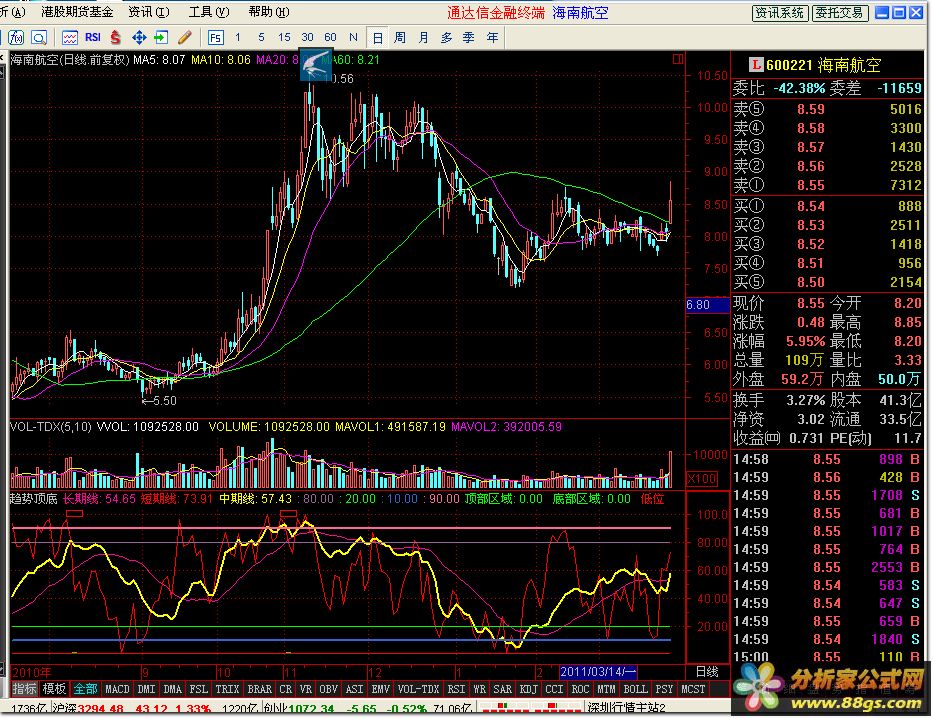This screenshot has height=718, width=933.
Task: Select the 全部 indicator tab
Action: tap(85, 689)
